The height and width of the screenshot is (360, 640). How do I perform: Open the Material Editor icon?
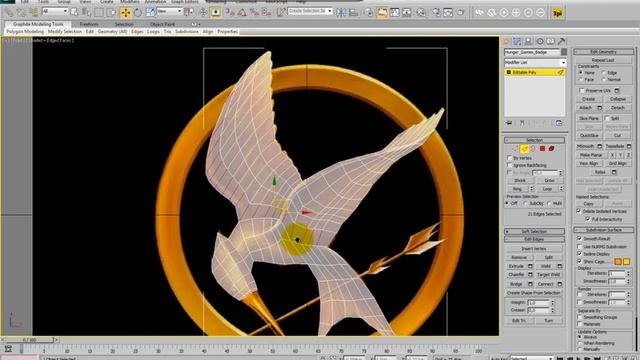420,13
